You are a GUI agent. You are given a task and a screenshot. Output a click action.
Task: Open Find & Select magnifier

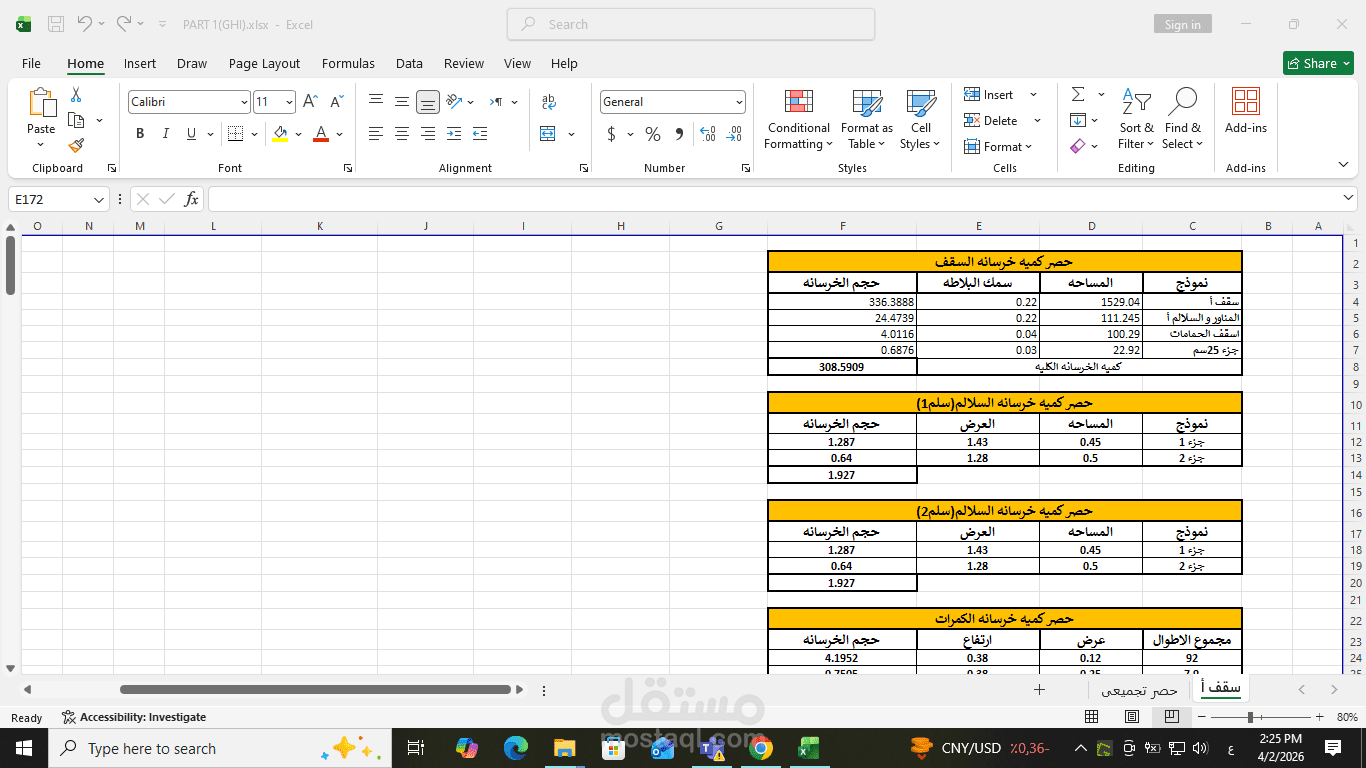(1183, 120)
